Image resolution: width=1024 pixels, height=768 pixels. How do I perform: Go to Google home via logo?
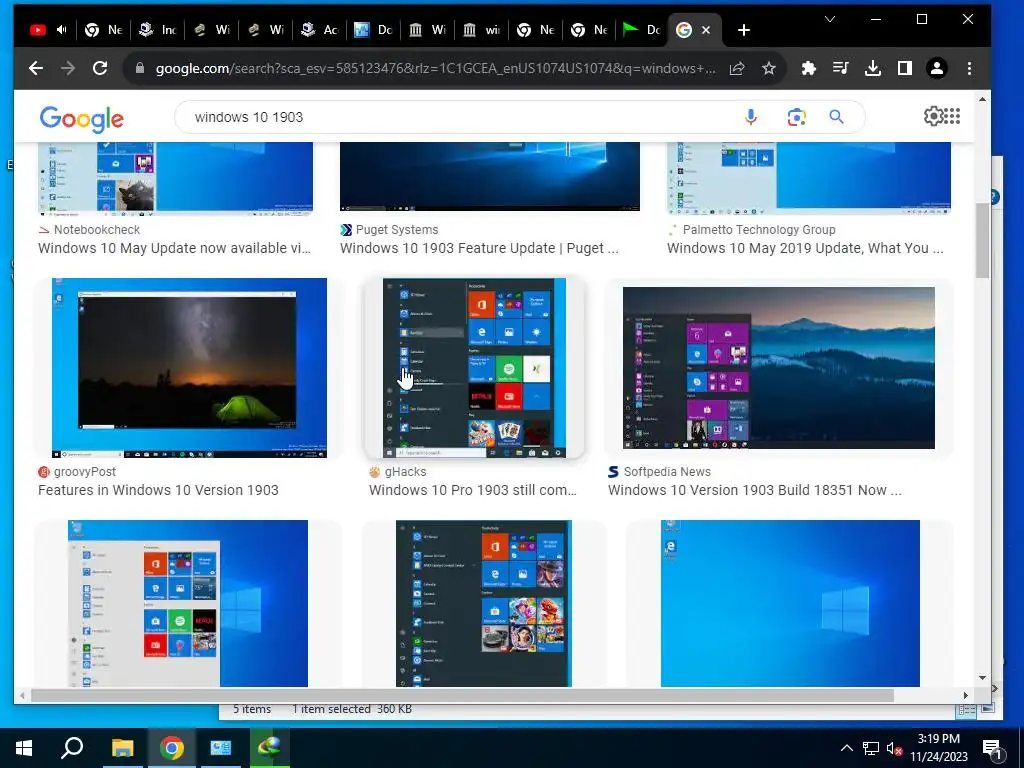tap(82, 119)
